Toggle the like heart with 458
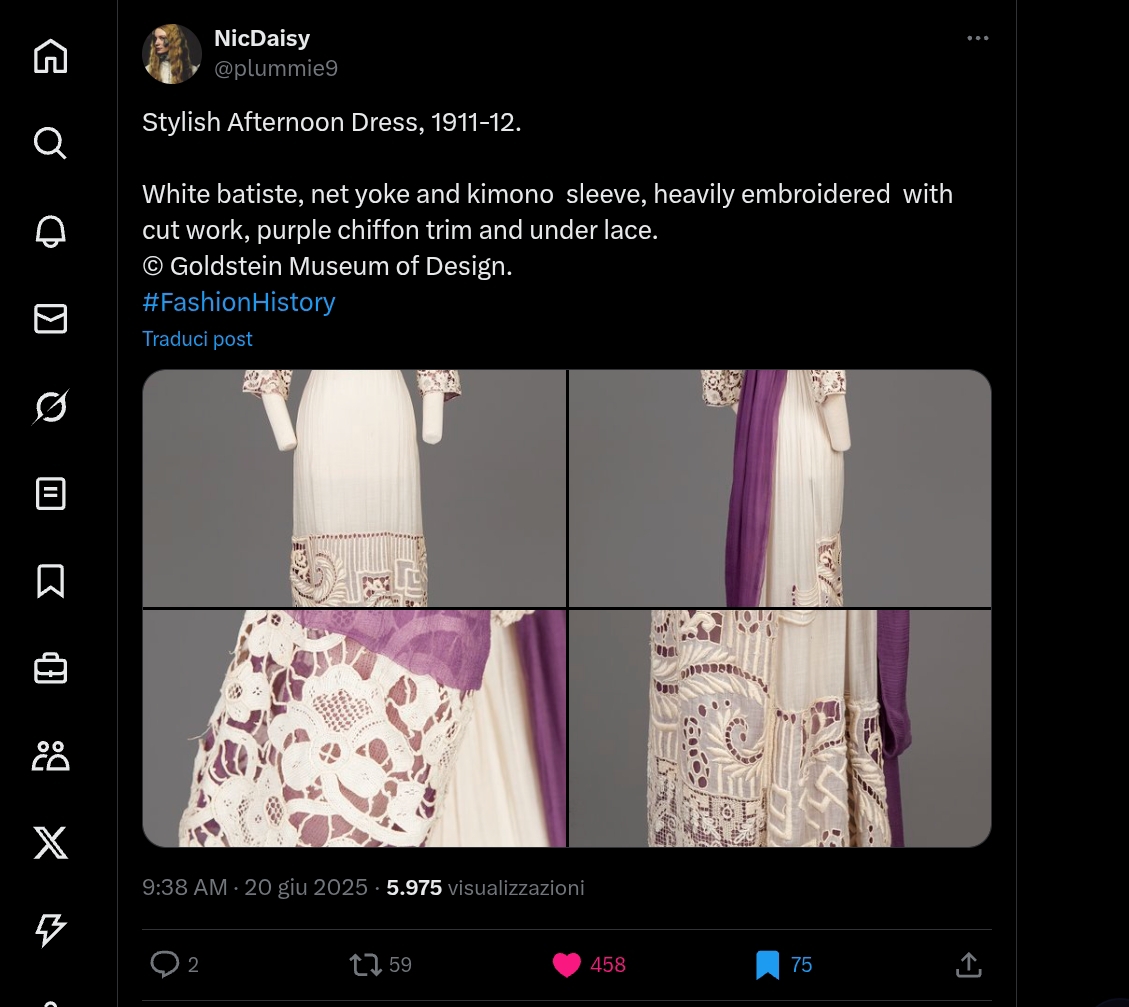Viewport: 1129px width, 1007px height. [567, 965]
